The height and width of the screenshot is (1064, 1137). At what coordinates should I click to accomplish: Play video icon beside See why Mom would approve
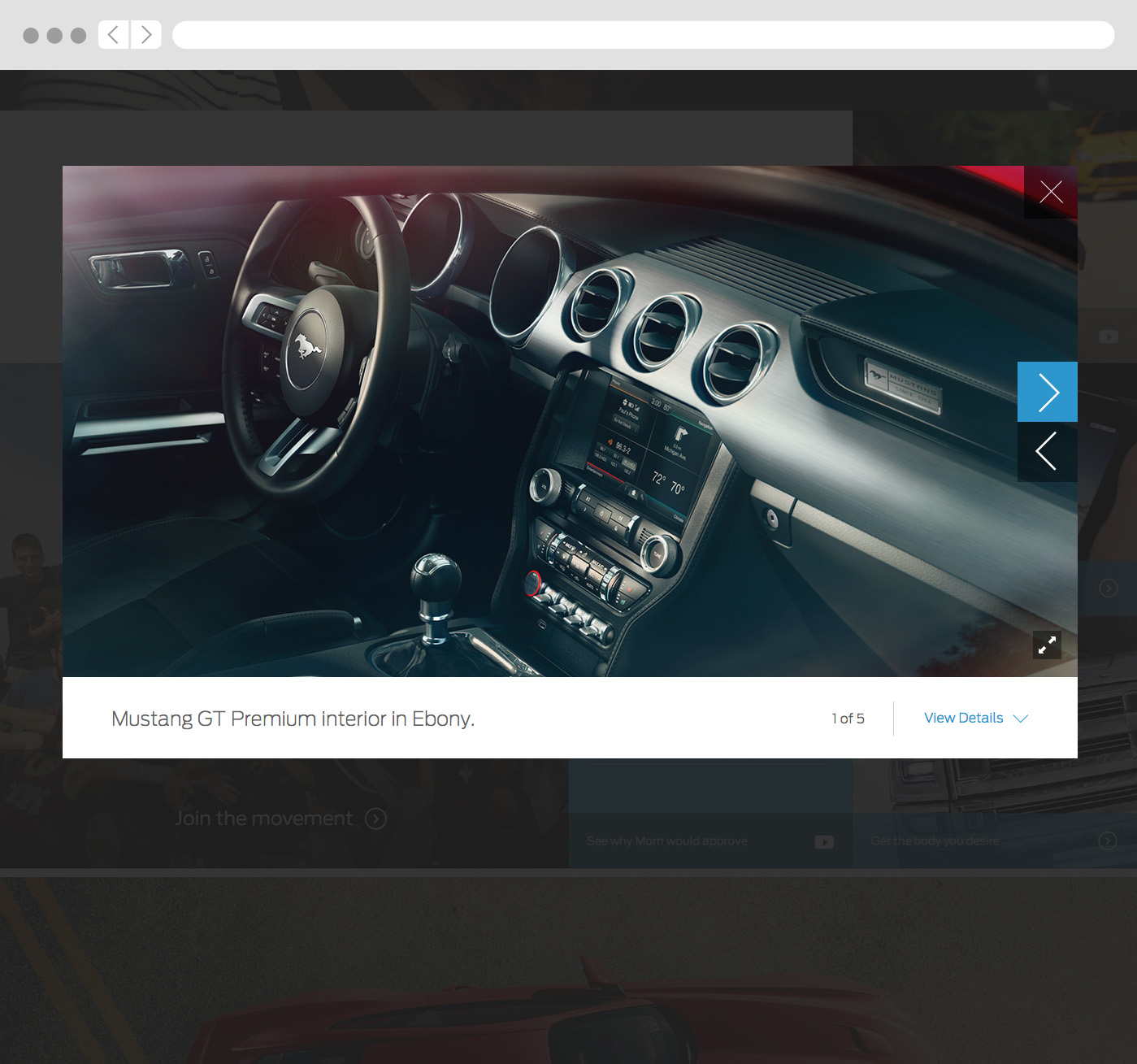pos(824,842)
